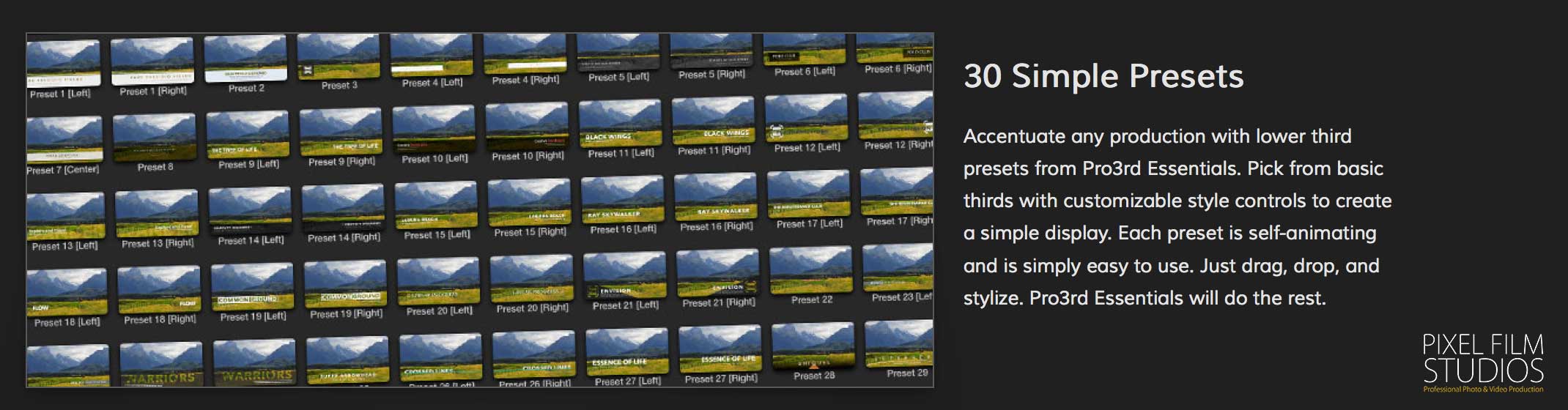Select the Preset 17 [Left] thumbnail
The image size is (1568, 410).
click(x=808, y=193)
